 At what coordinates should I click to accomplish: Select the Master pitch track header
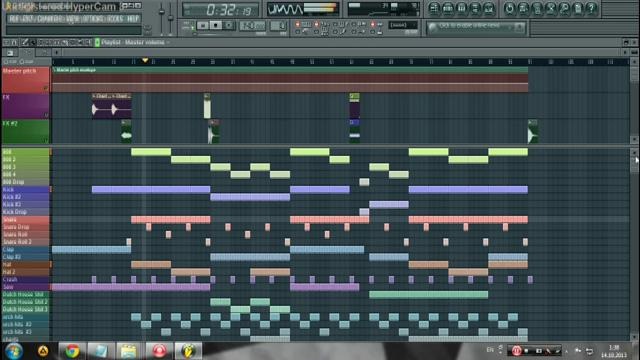tap(25, 80)
